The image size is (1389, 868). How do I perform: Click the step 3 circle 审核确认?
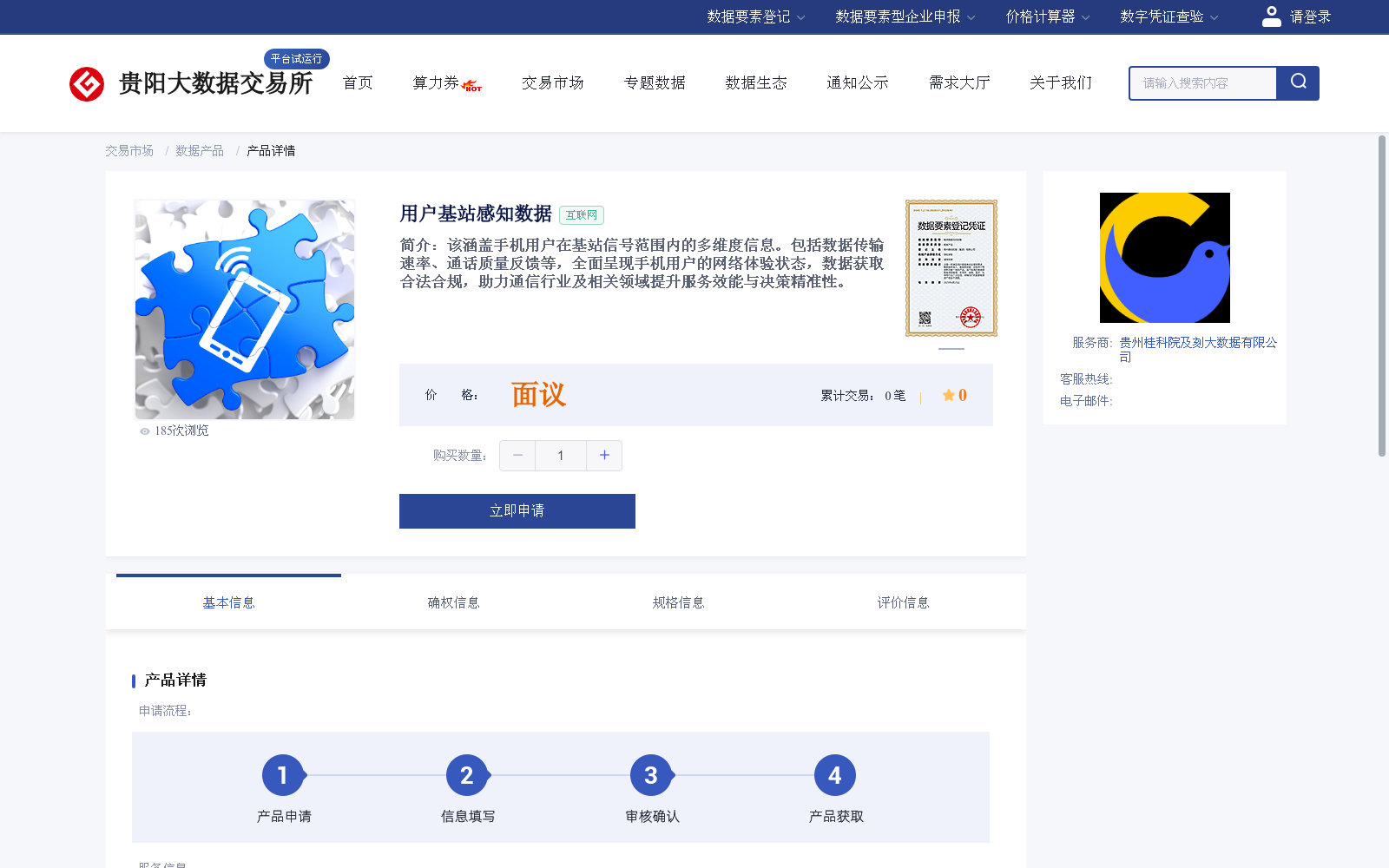(651, 775)
